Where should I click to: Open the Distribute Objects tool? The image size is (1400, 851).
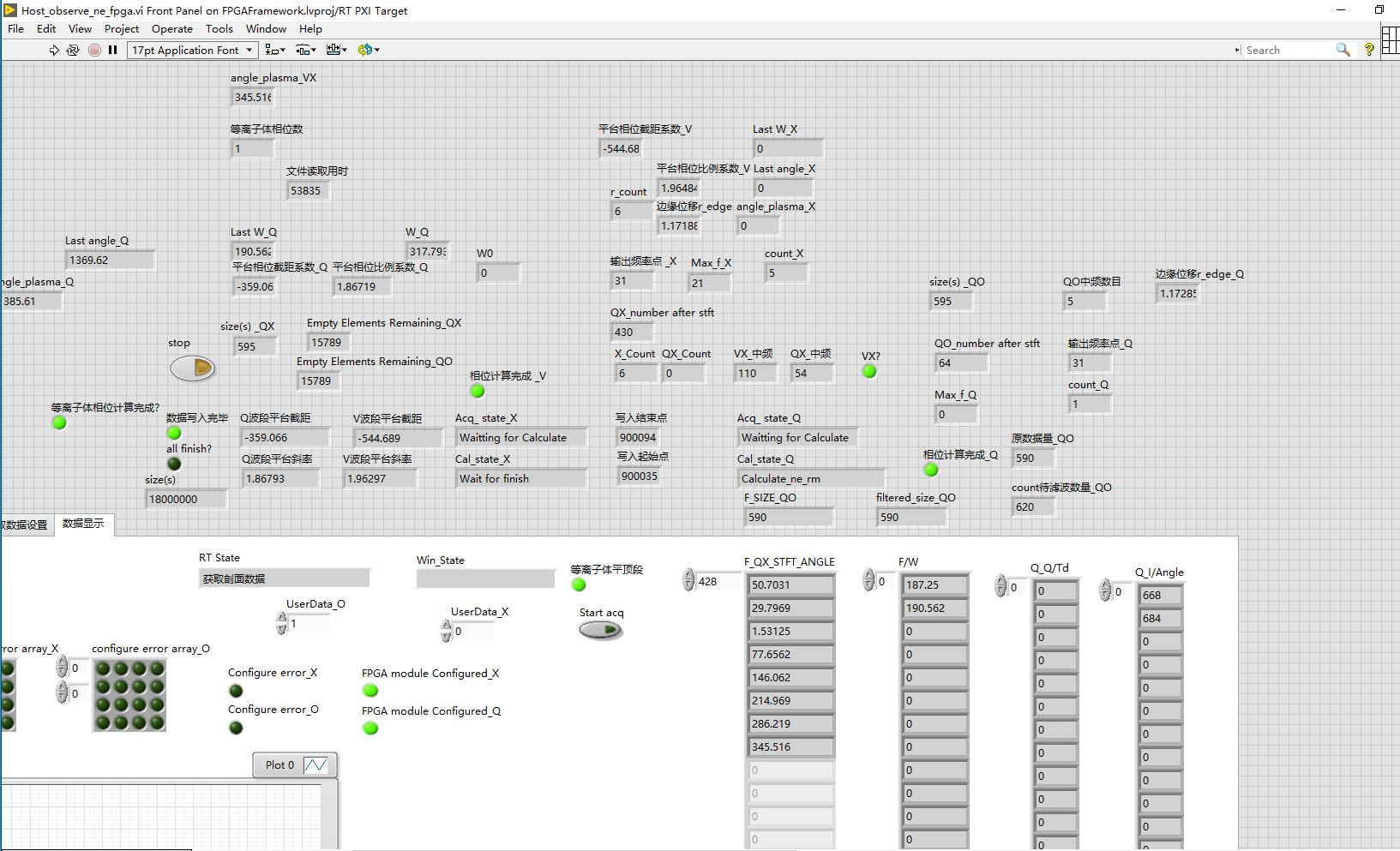tap(305, 51)
